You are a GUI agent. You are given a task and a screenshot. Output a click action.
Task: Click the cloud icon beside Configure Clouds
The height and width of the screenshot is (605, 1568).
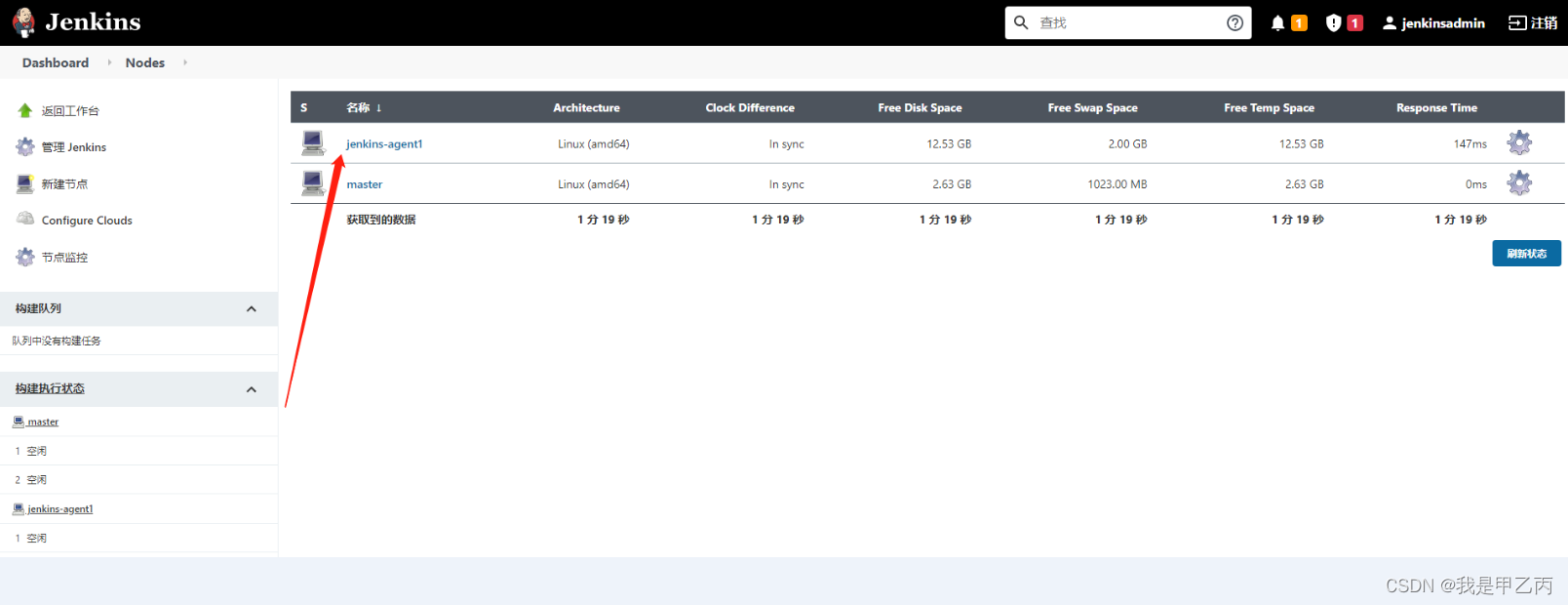pos(25,219)
